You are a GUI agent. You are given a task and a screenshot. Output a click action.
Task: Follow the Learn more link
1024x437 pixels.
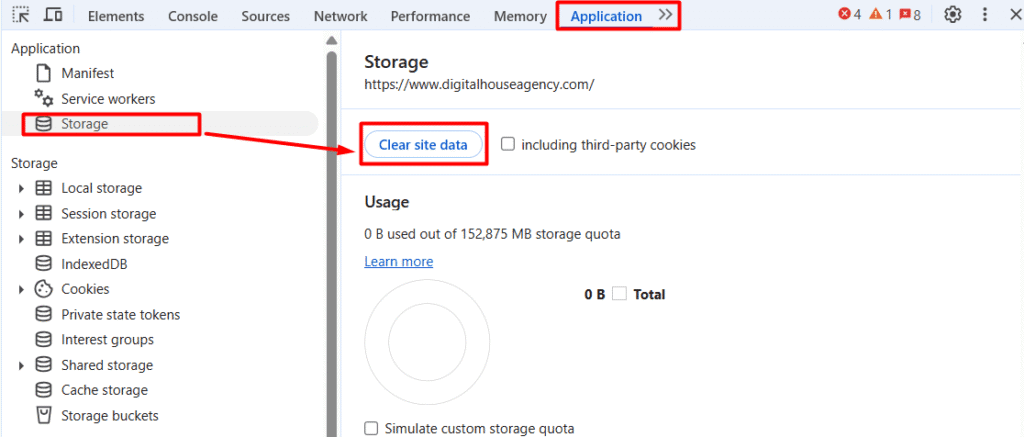coord(398,261)
